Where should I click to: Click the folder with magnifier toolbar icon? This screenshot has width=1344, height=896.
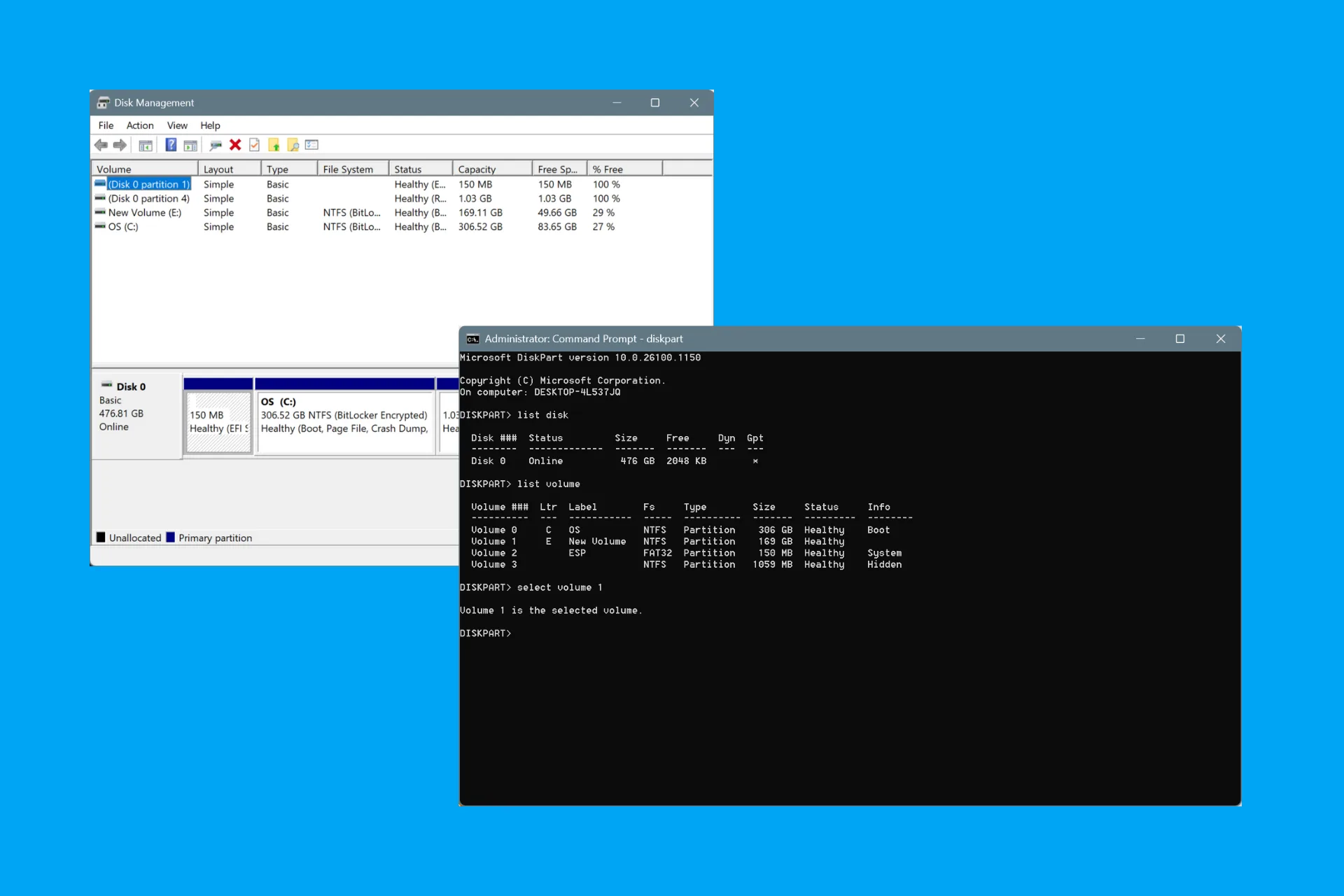[293, 145]
